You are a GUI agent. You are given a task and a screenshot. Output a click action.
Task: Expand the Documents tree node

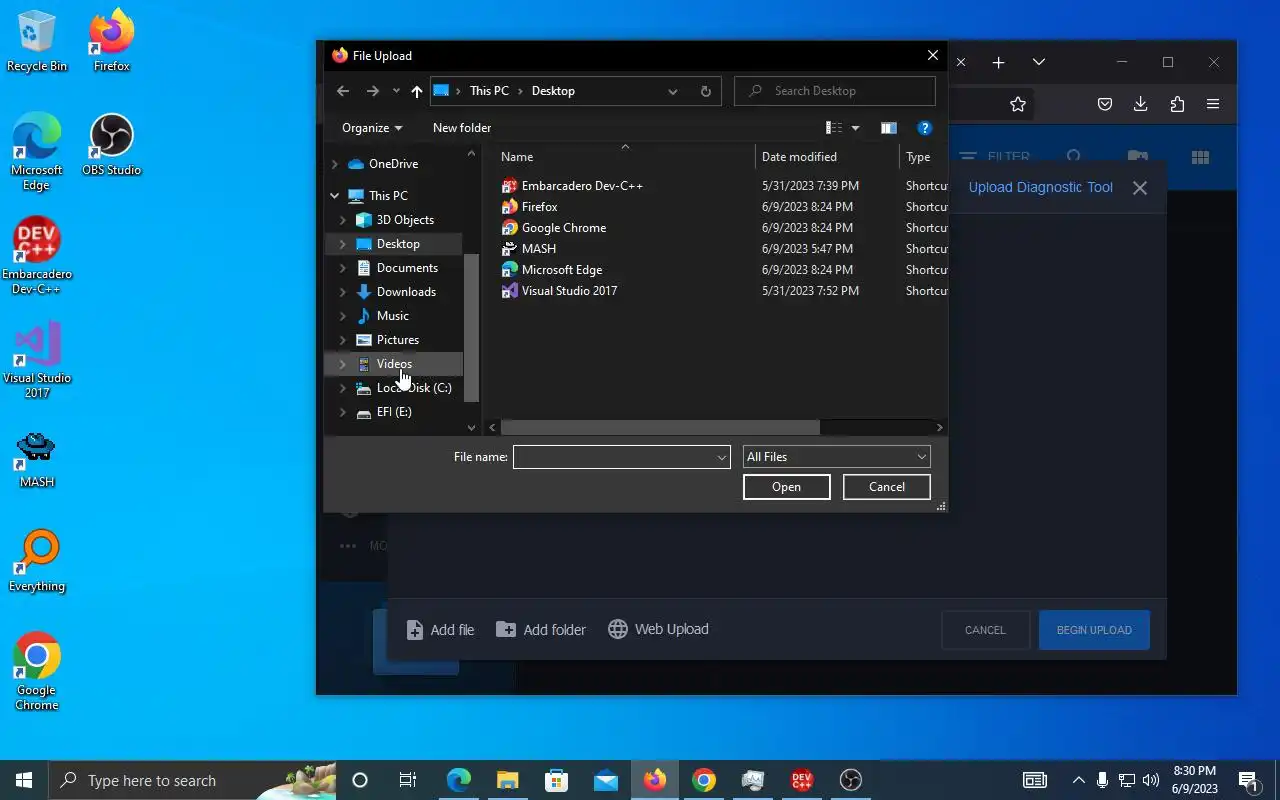[x=343, y=268]
